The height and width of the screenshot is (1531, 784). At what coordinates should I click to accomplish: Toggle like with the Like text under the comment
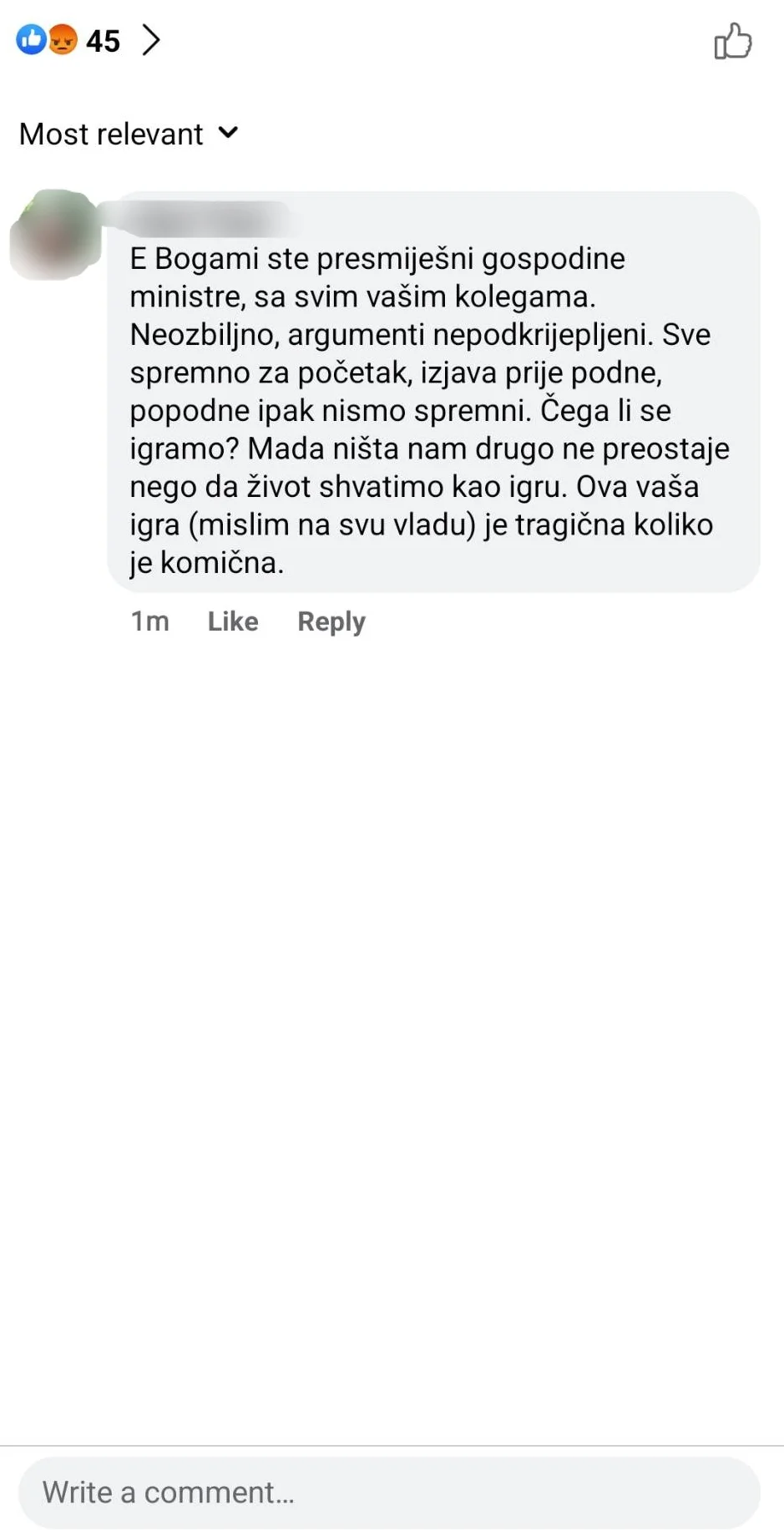(x=233, y=621)
